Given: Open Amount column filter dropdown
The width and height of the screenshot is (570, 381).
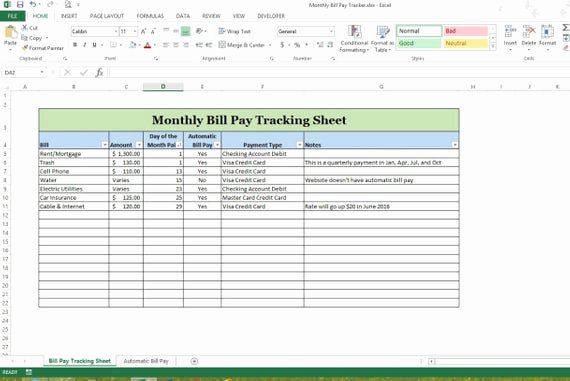Looking at the screenshot, I should point(139,145).
